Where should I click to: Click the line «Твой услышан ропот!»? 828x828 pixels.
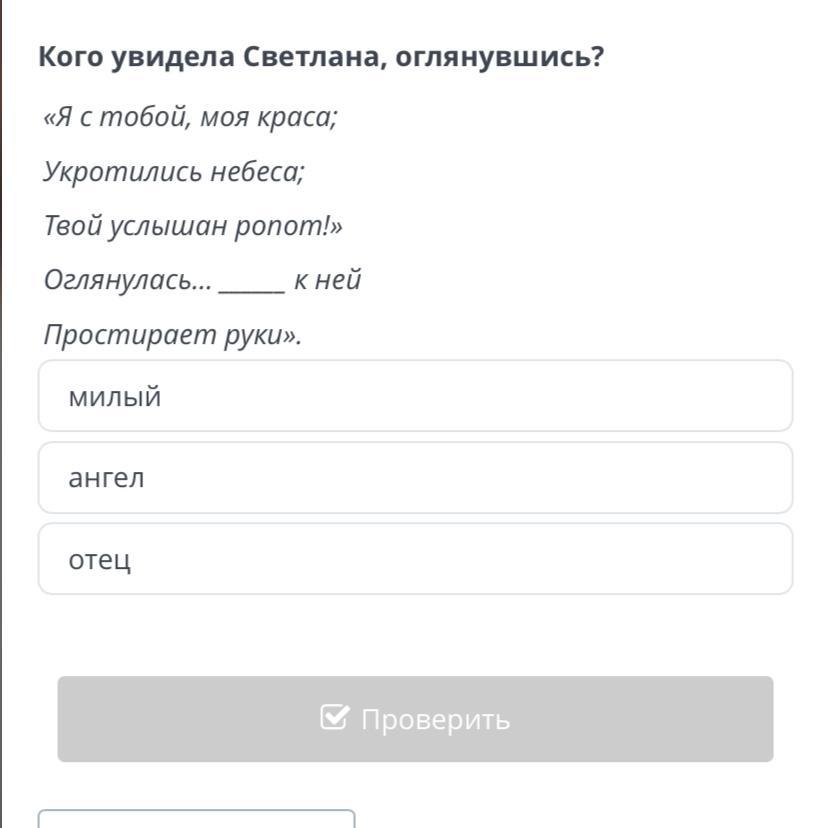point(193,226)
